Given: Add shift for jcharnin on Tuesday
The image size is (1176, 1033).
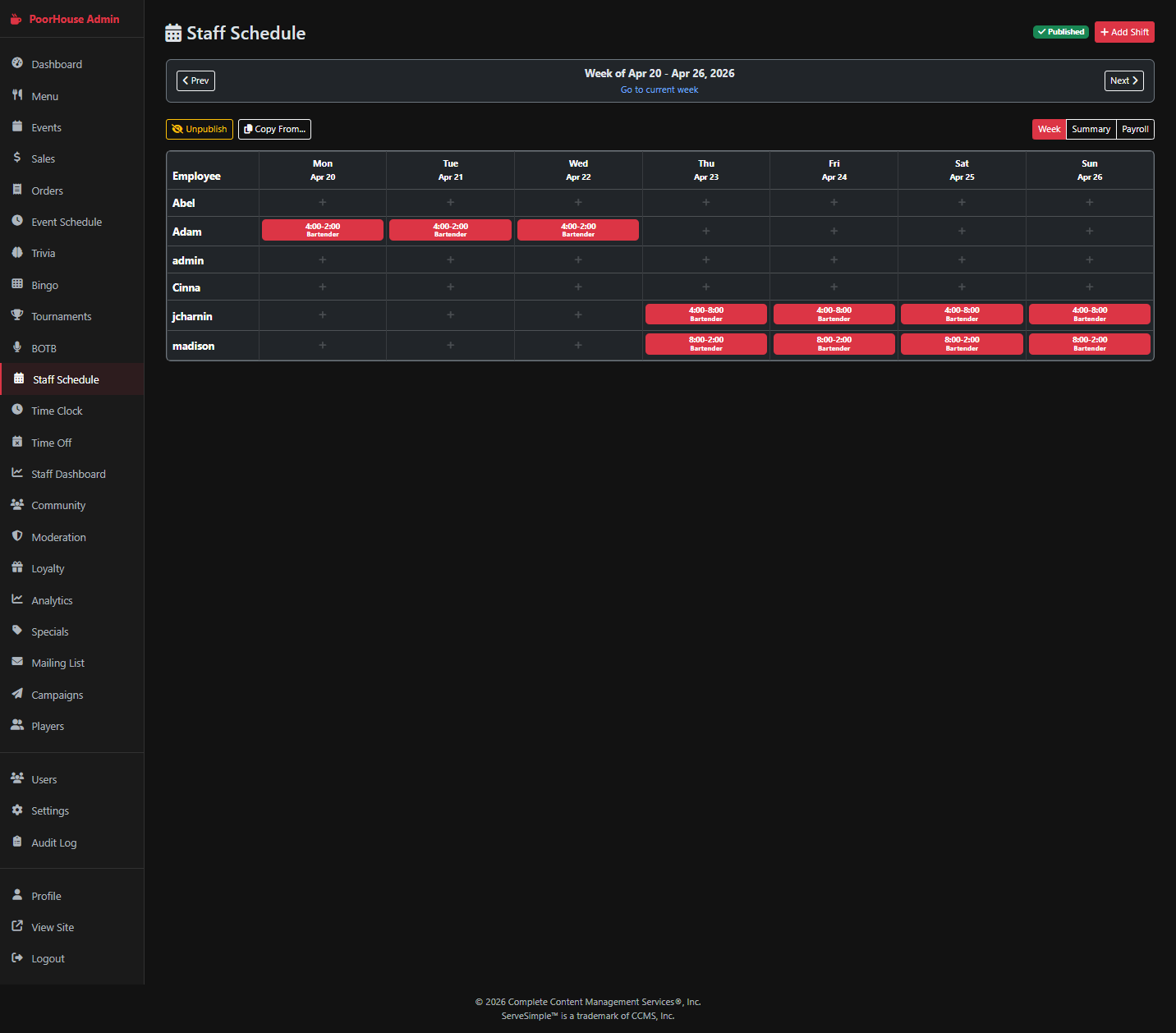Looking at the screenshot, I should tap(450, 314).
